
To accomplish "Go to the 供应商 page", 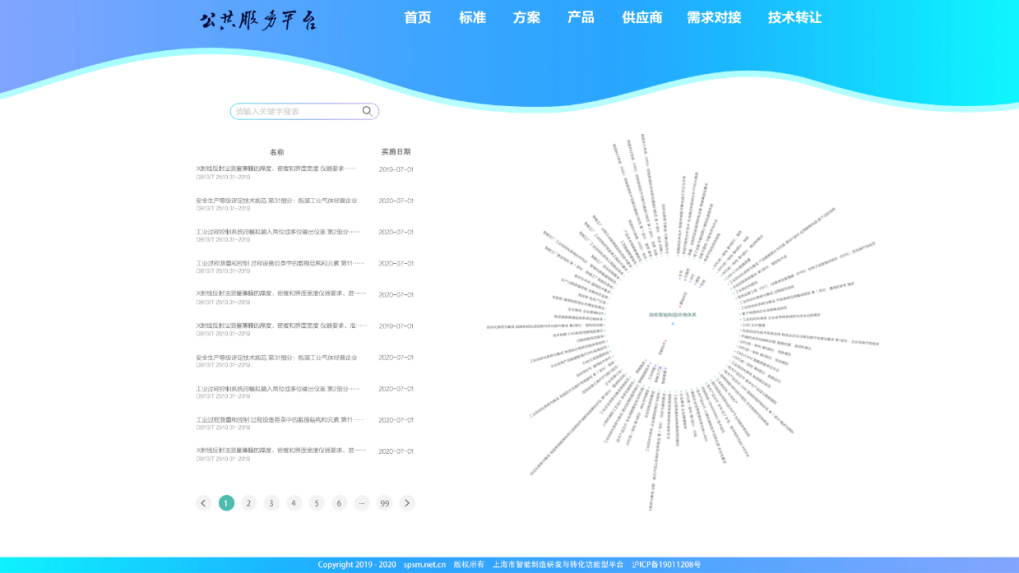I will click(641, 18).
